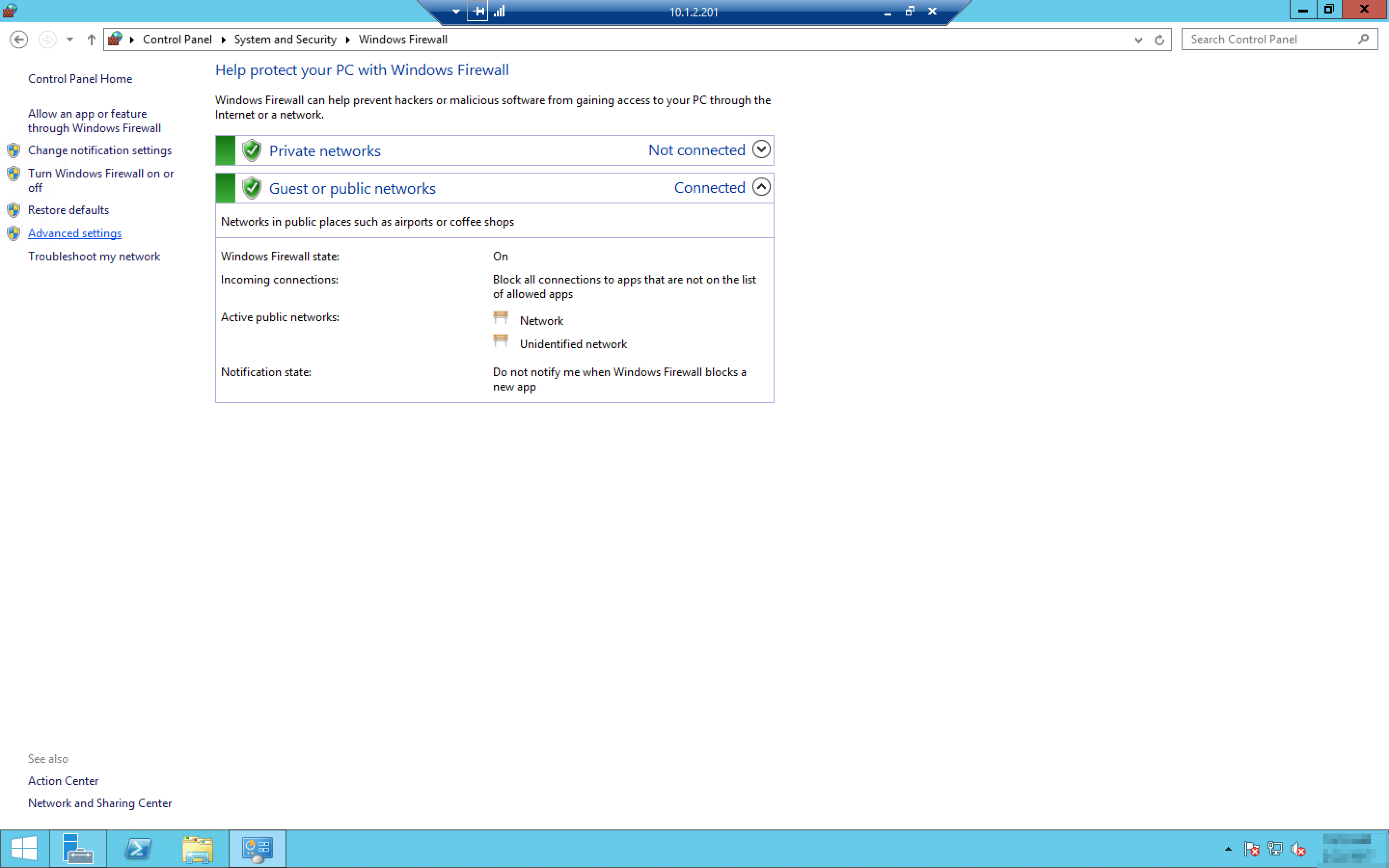Open PowerShell from the taskbar

138,849
